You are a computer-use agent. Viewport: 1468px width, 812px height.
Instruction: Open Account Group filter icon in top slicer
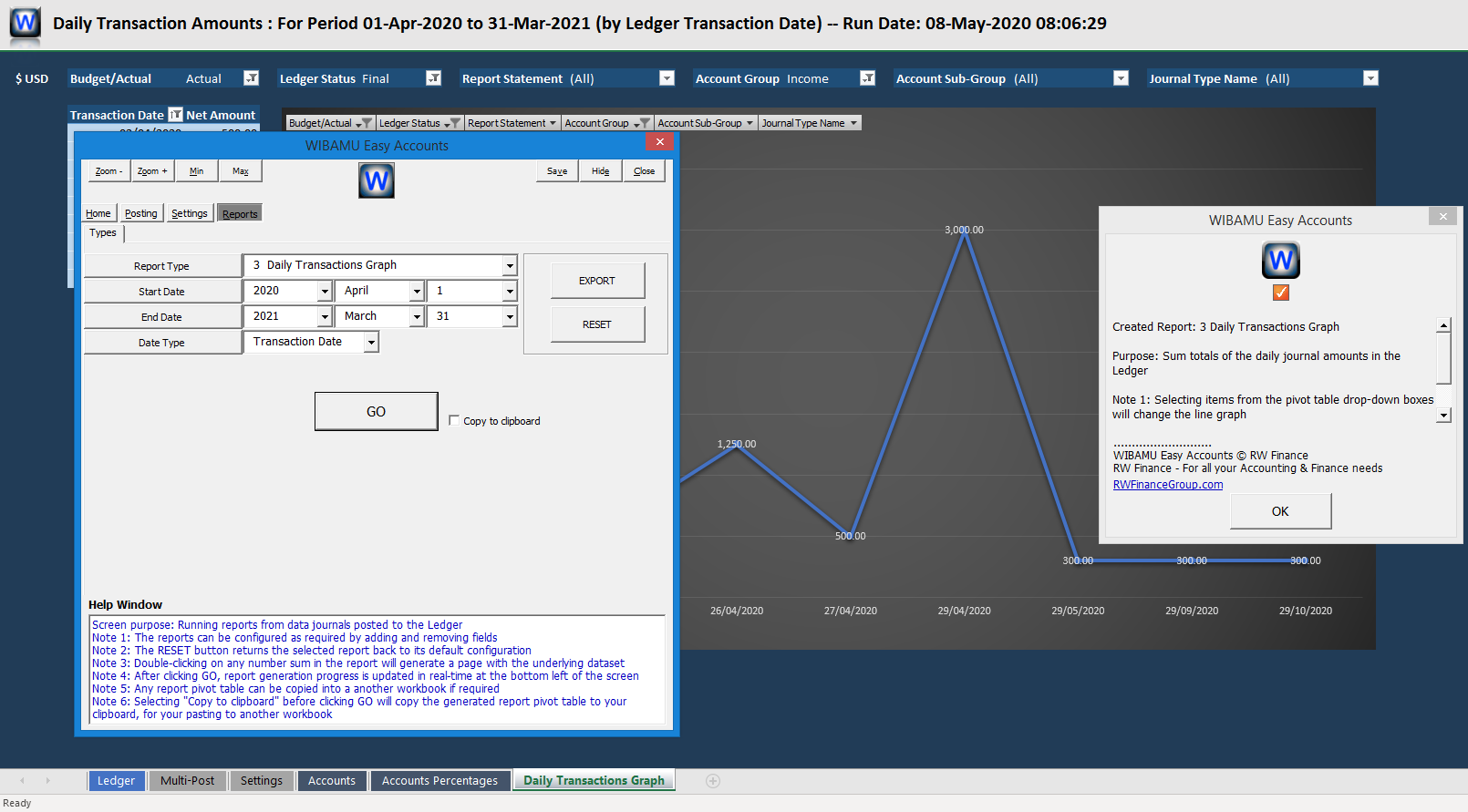pos(868,78)
